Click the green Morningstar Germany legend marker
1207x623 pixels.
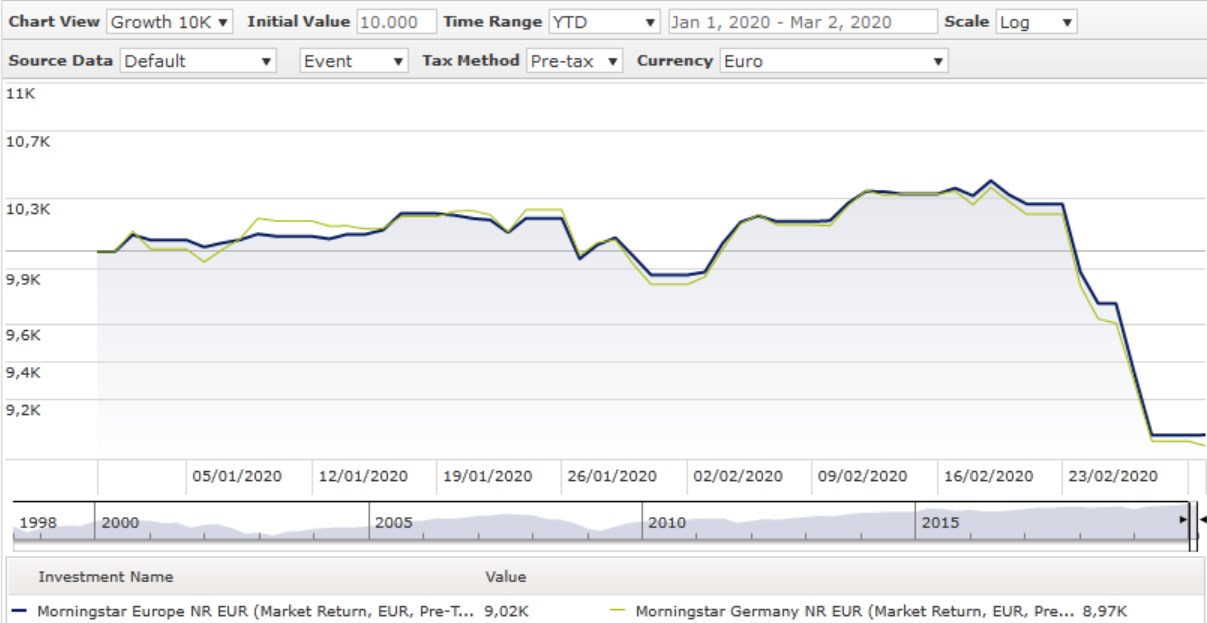click(617, 610)
